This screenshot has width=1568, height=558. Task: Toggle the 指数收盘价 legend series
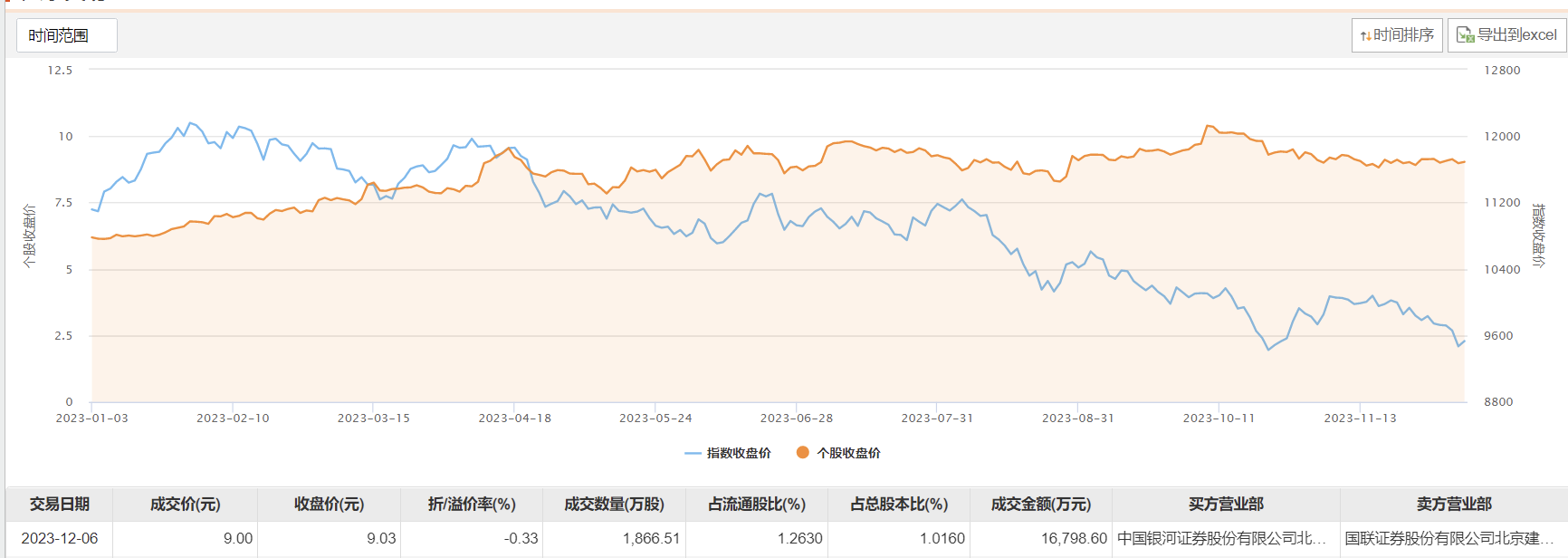[x=729, y=453]
